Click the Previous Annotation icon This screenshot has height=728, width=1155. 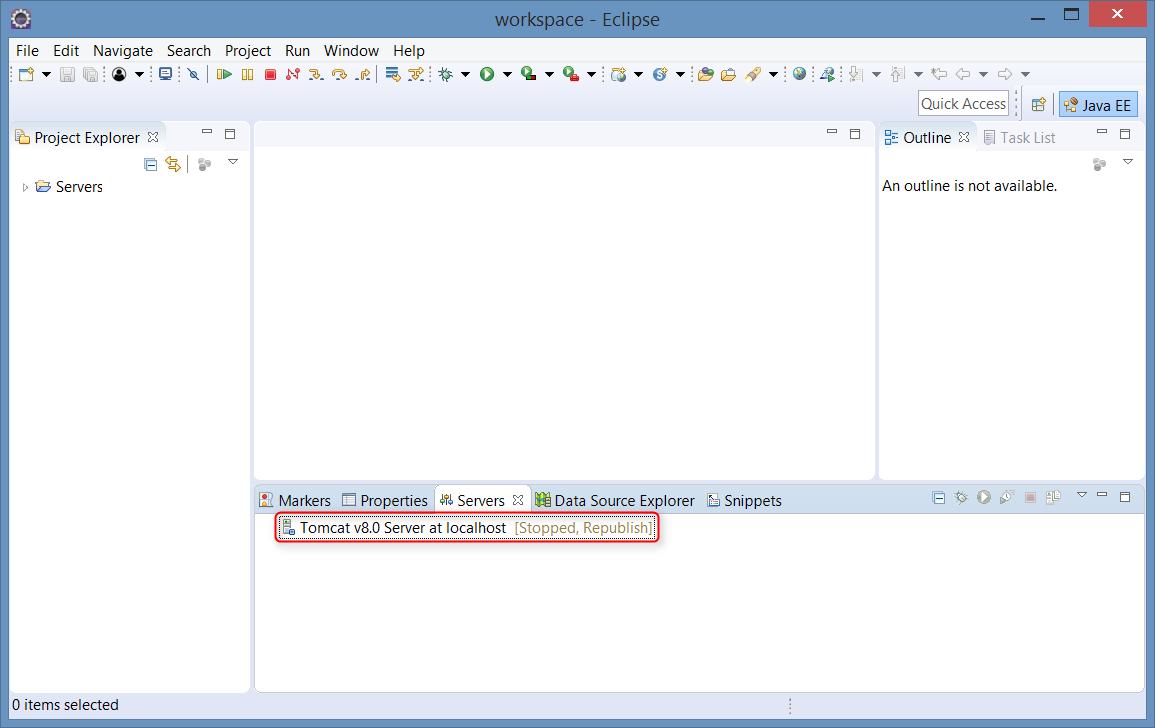897,74
